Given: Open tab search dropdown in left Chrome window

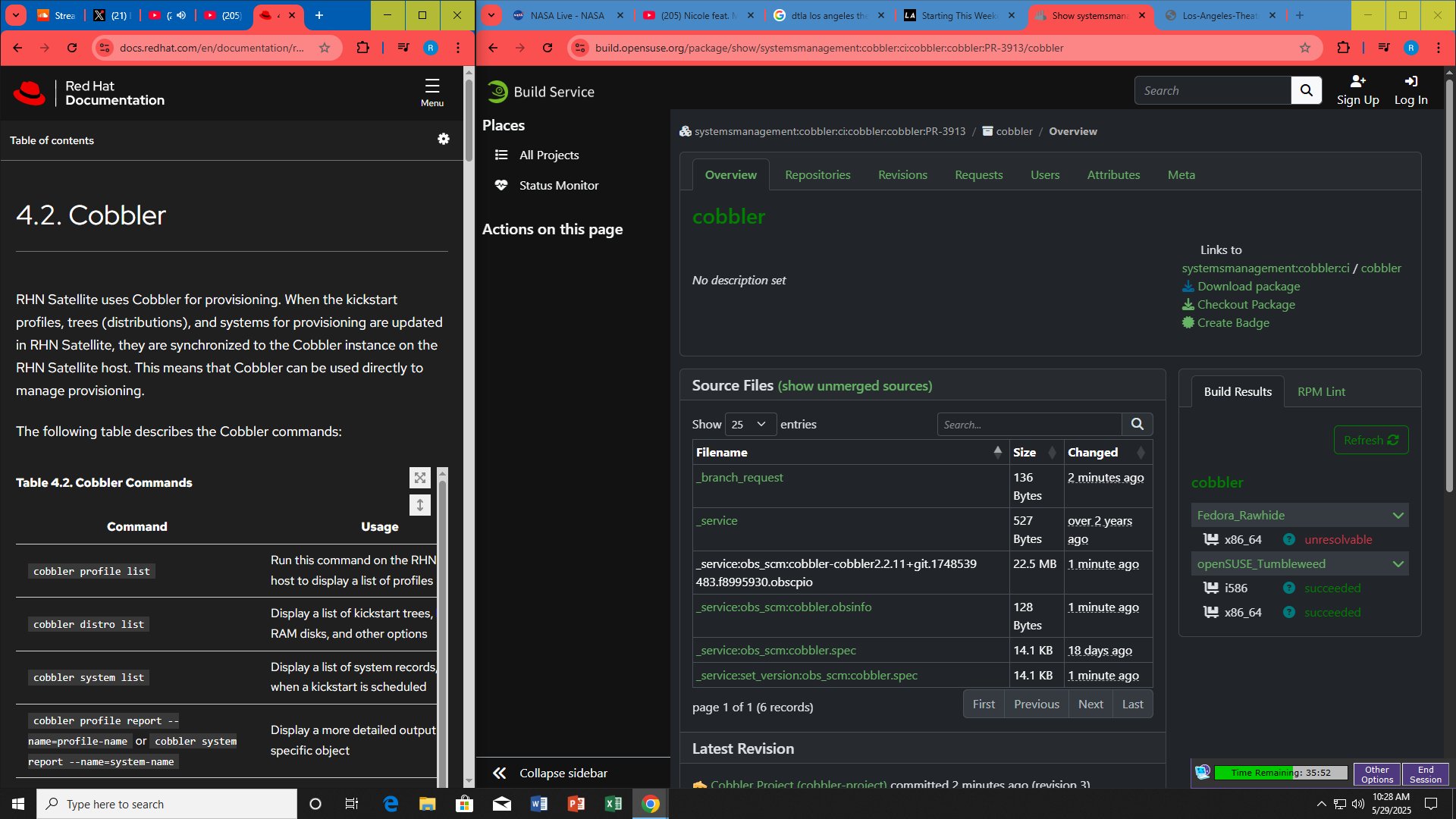Looking at the screenshot, I should coord(15,15).
